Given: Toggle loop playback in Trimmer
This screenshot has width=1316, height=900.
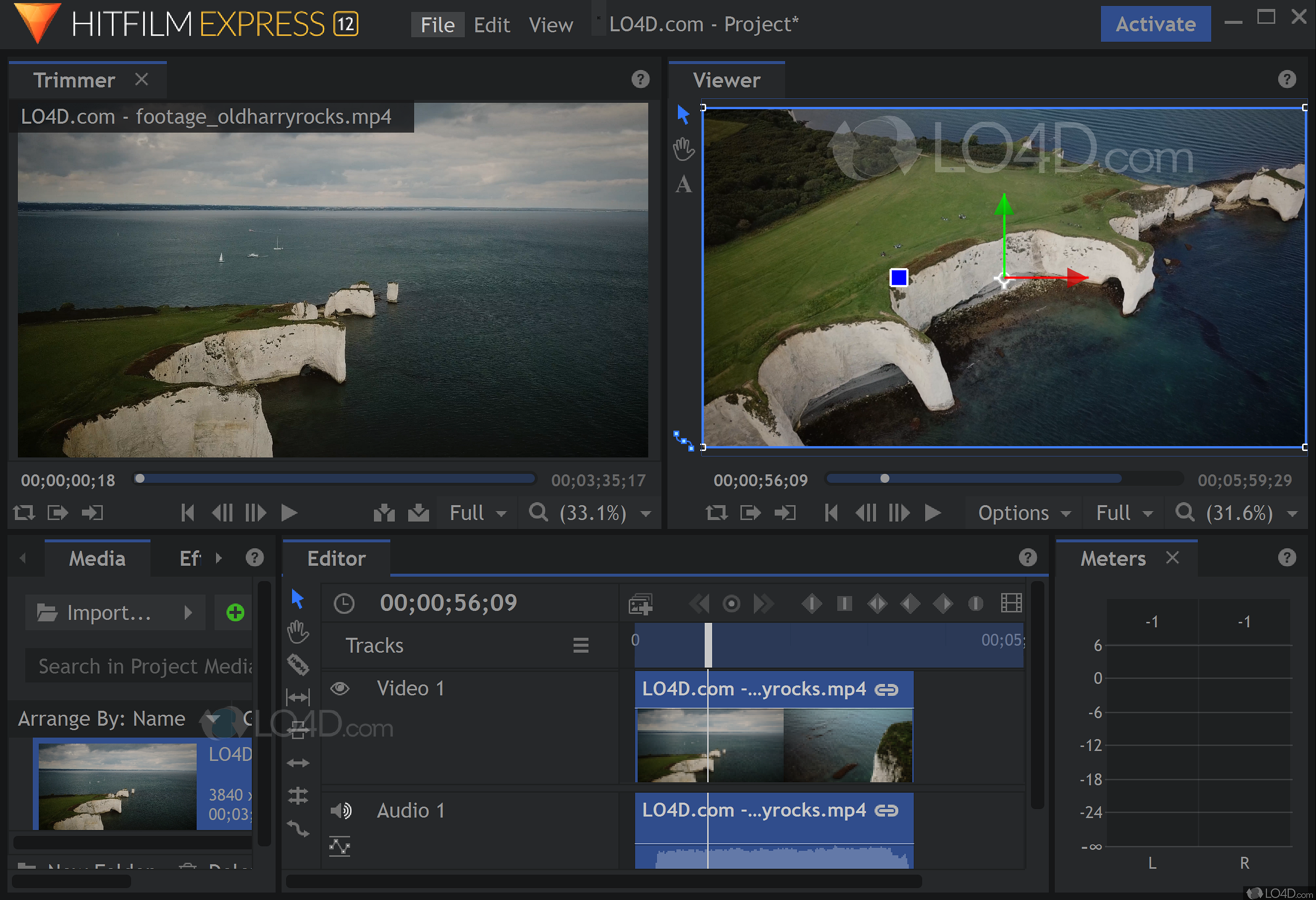Looking at the screenshot, I should tap(24, 513).
